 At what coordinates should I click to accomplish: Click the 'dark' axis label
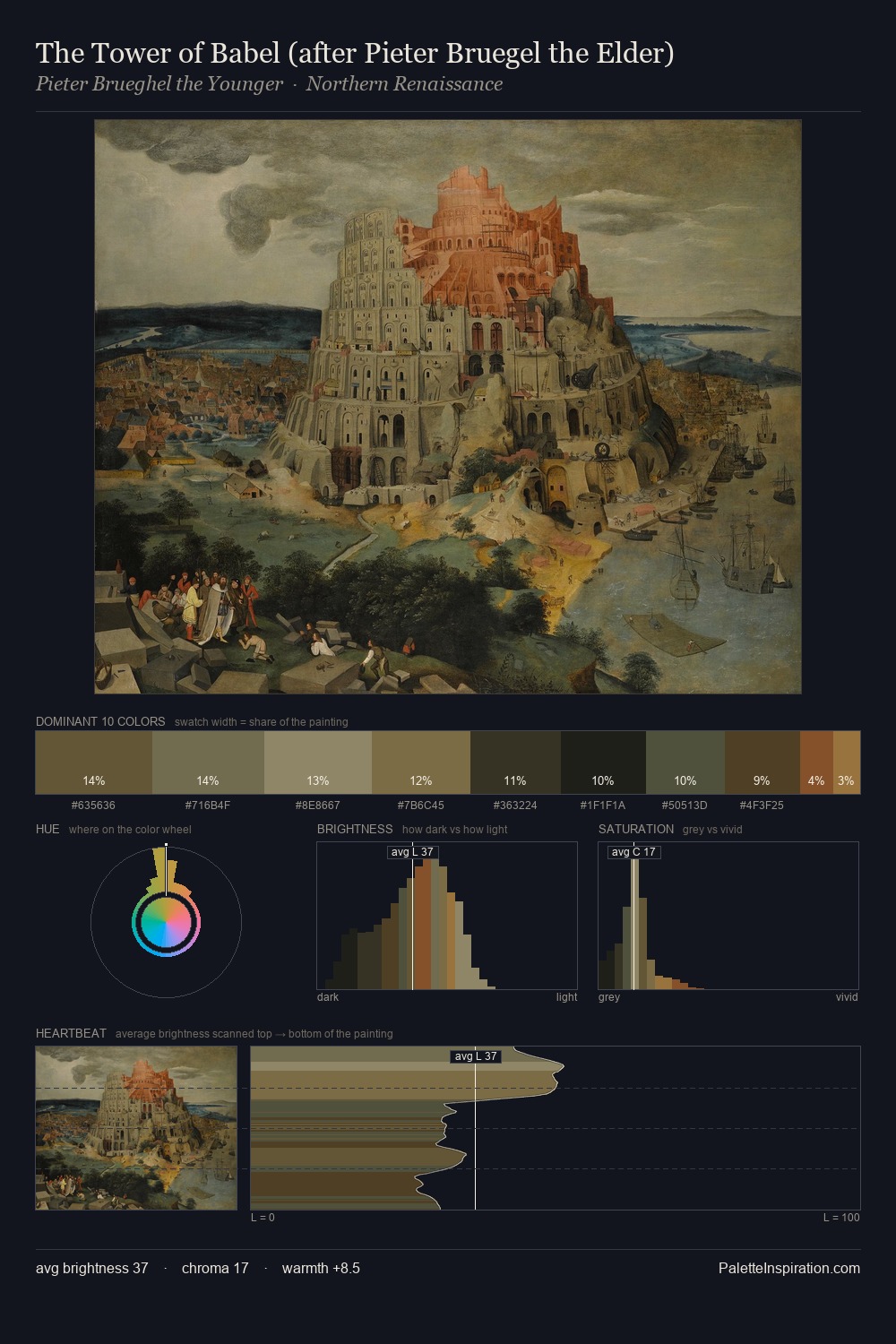click(328, 997)
